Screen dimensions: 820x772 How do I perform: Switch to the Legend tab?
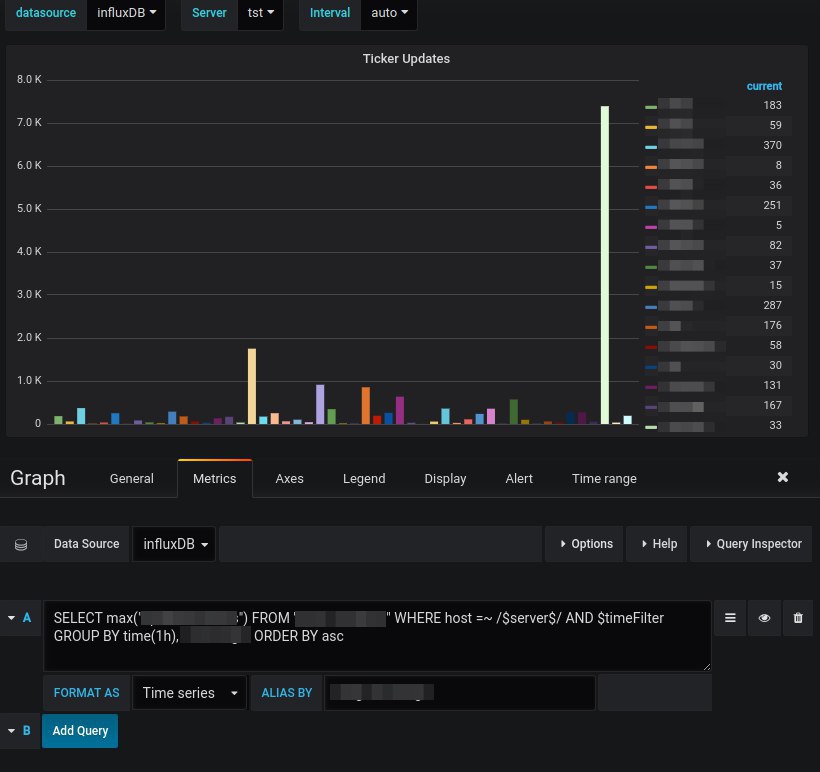point(364,479)
